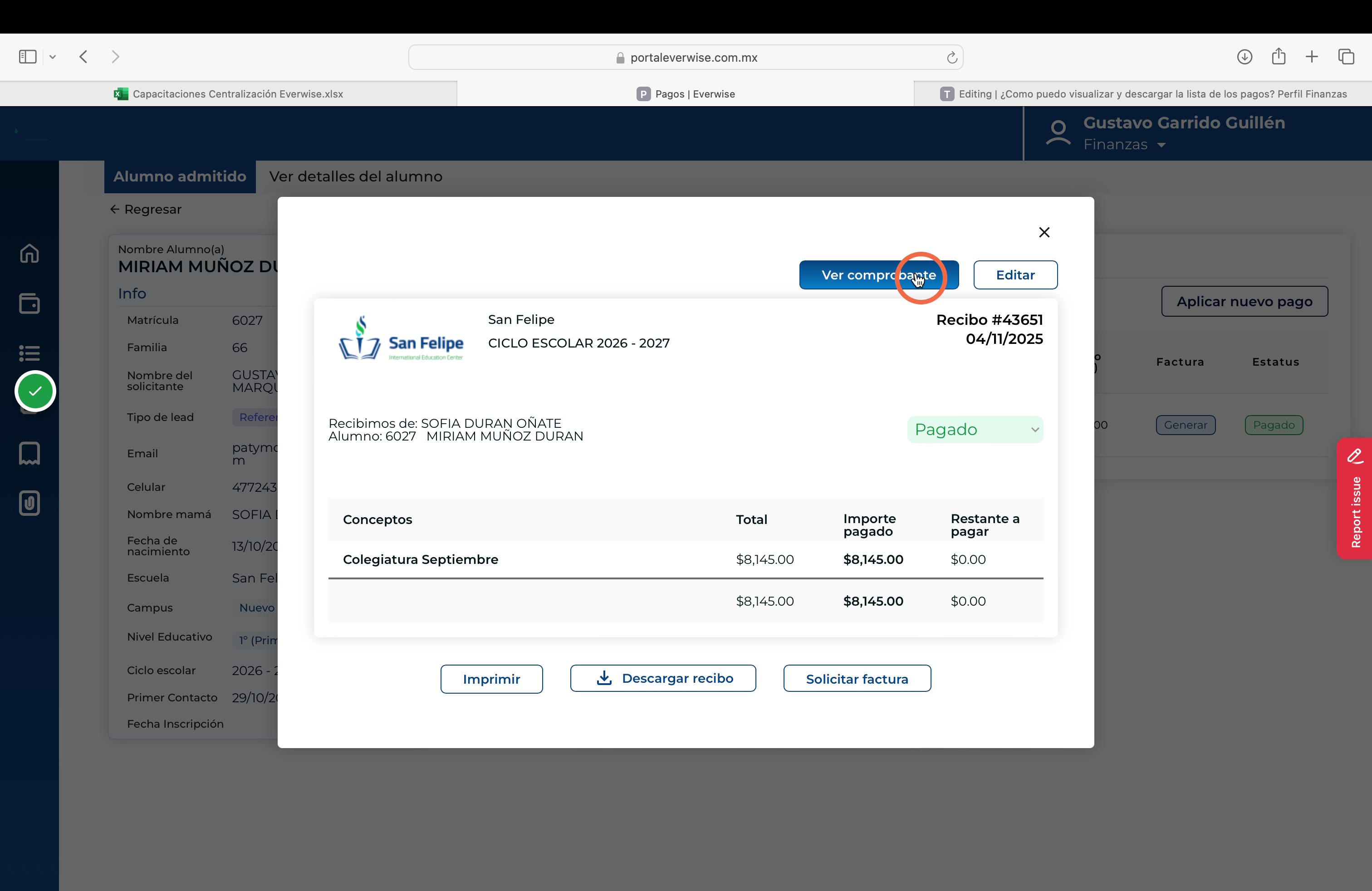The image size is (1372, 891).
Task: Go forward with the browser arrow
Action: pyautogui.click(x=115, y=56)
